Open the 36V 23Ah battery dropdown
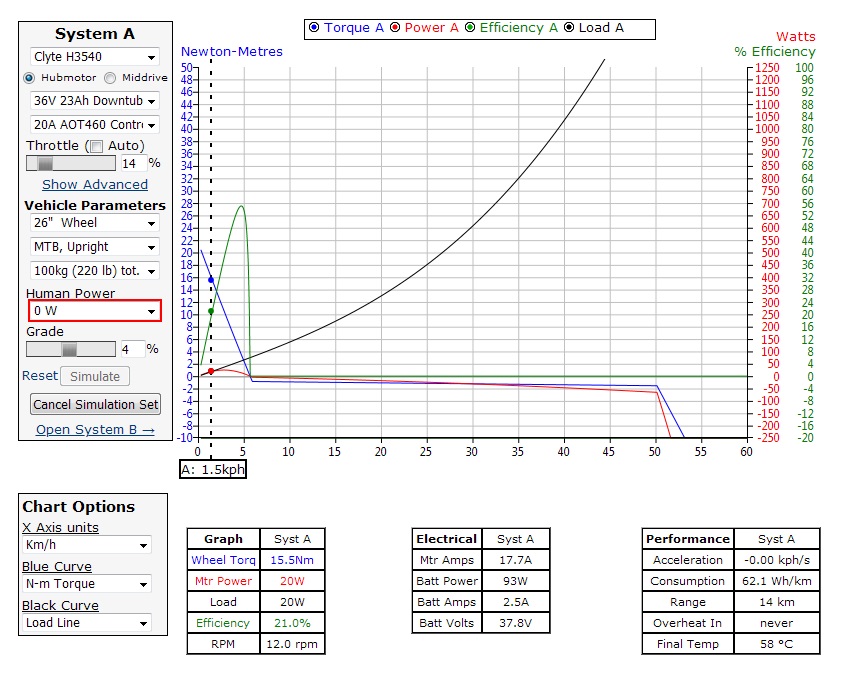This screenshot has height=678, width=864. click(x=94, y=101)
